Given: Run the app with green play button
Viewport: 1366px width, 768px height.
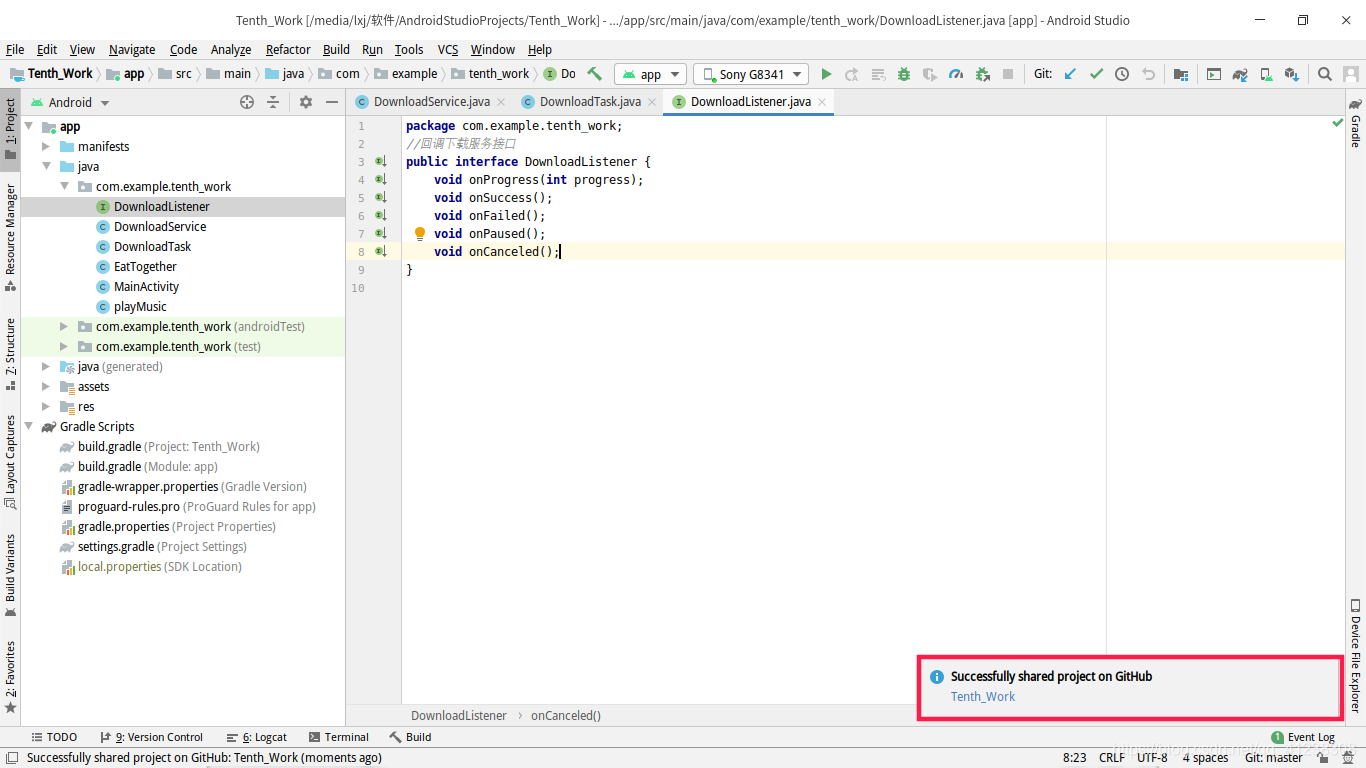Looking at the screenshot, I should (826, 74).
